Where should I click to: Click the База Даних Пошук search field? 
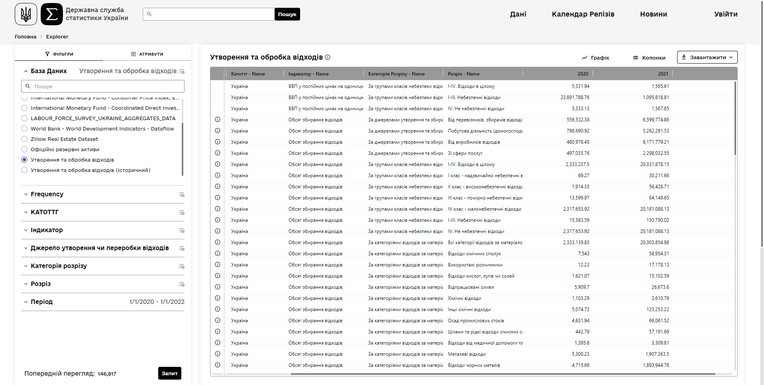pos(103,86)
